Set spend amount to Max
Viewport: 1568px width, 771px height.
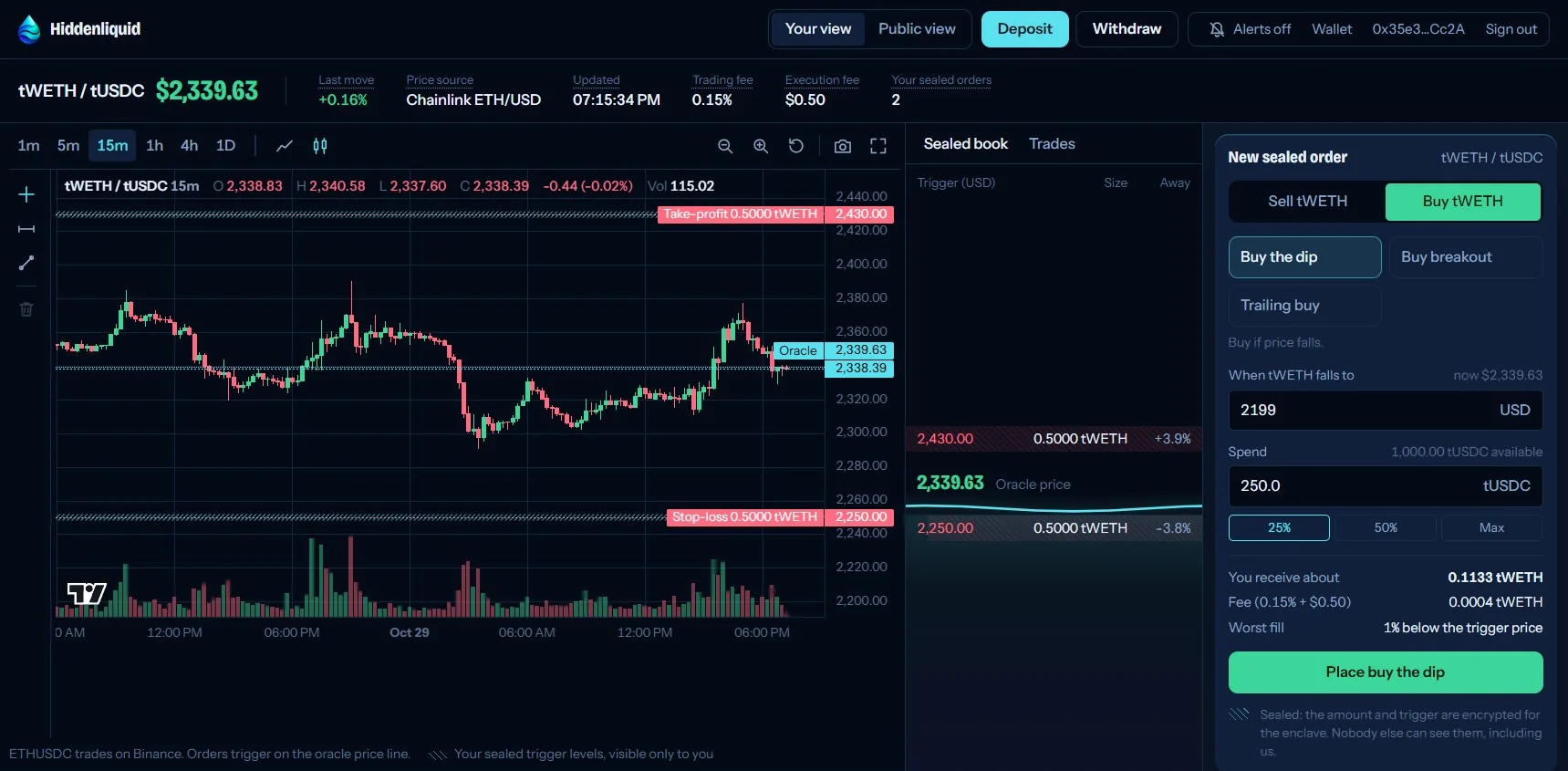coord(1491,528)
